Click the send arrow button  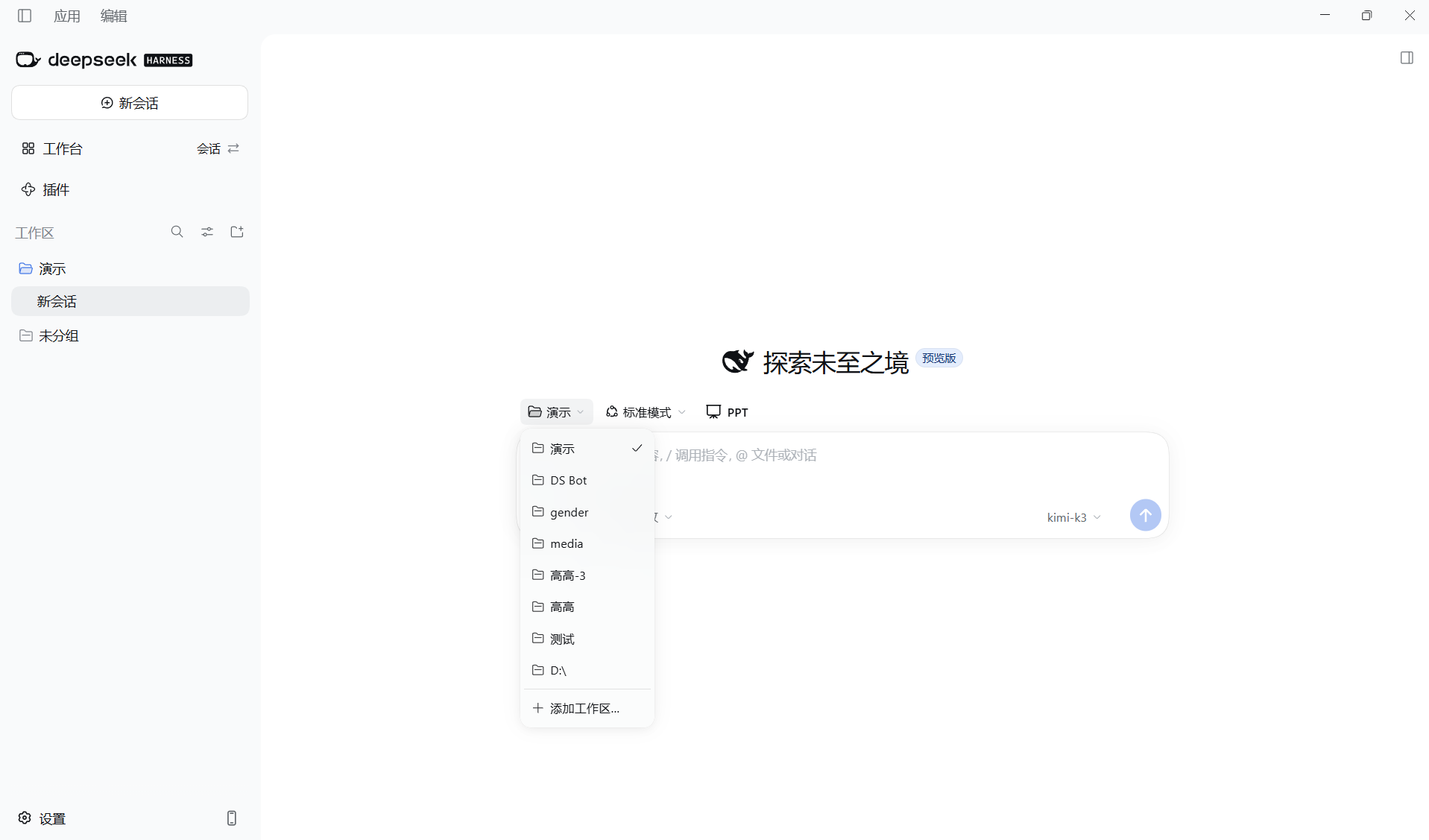pos(1145,515)
